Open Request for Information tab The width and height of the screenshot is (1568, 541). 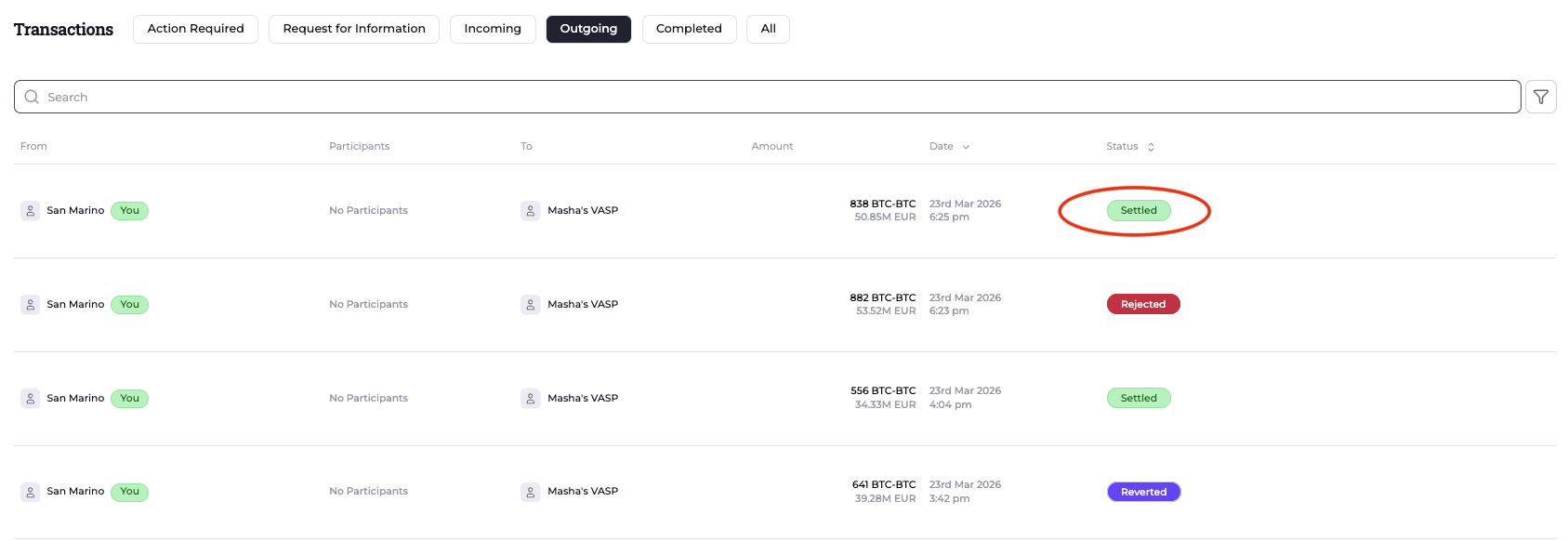tap(354, 29)
